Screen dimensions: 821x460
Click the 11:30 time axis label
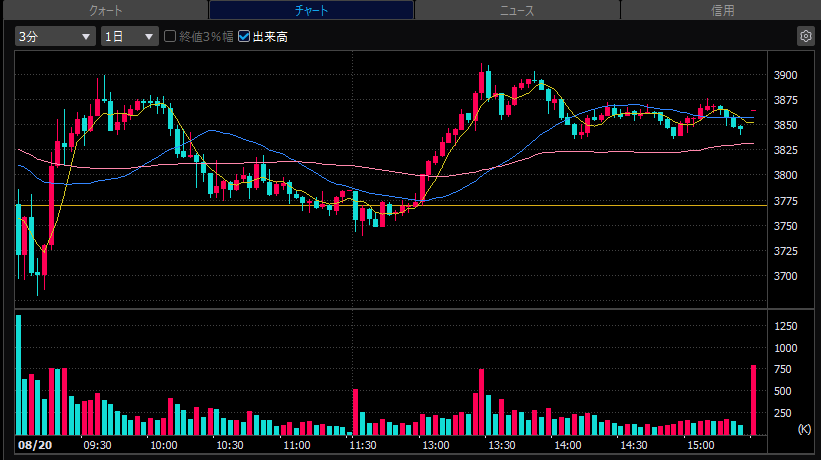coord(363,445)
